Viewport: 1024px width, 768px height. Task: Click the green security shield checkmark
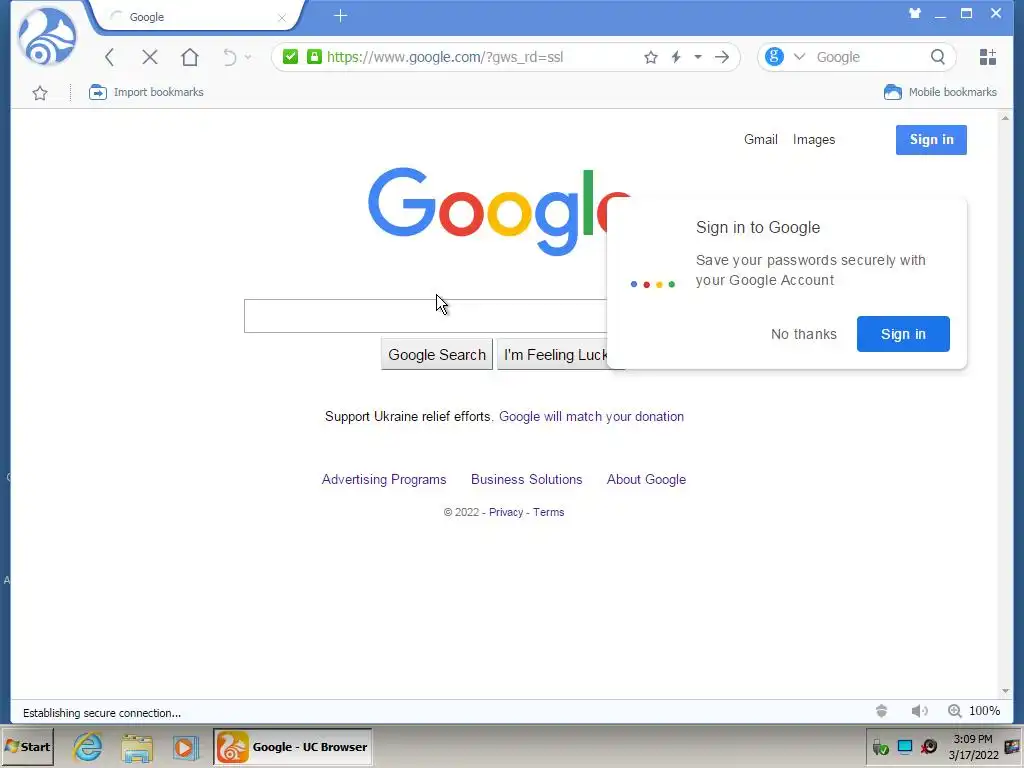pyautogui.click(x=291, y=57)
